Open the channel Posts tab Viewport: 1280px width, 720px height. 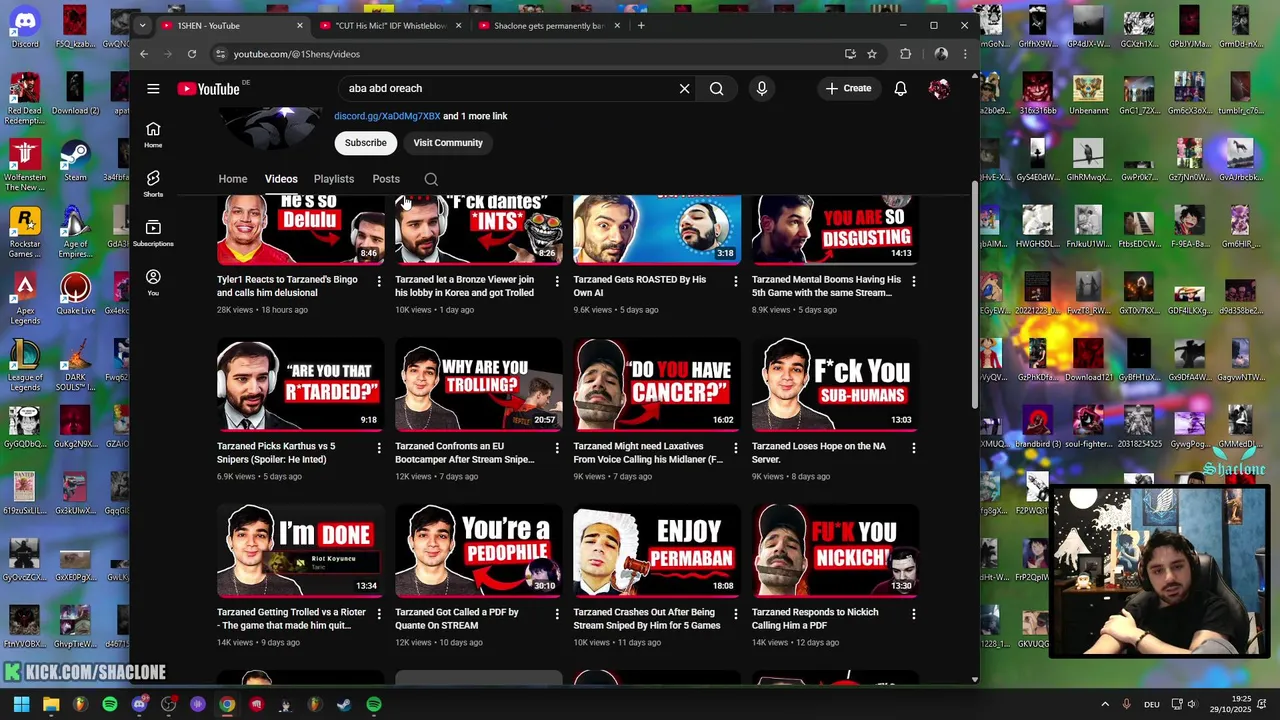(x=386, y=179)
